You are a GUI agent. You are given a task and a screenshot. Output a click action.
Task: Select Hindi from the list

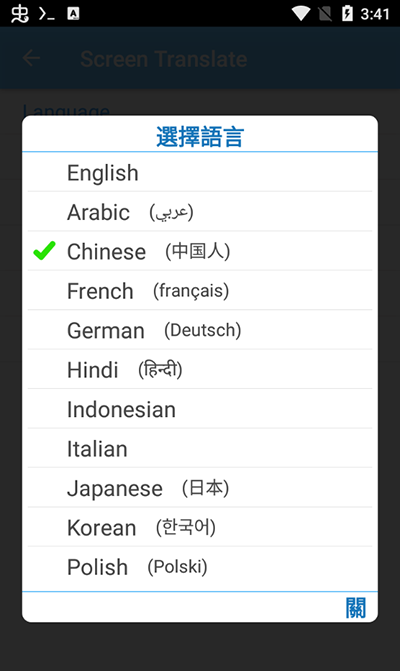200,369
